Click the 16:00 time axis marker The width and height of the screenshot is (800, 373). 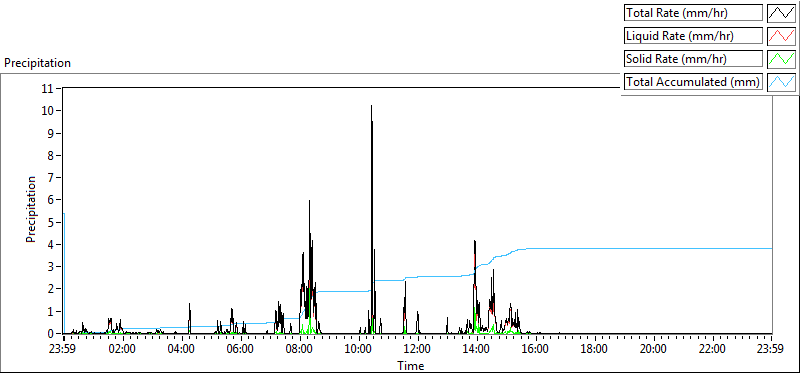click(536, 350)
